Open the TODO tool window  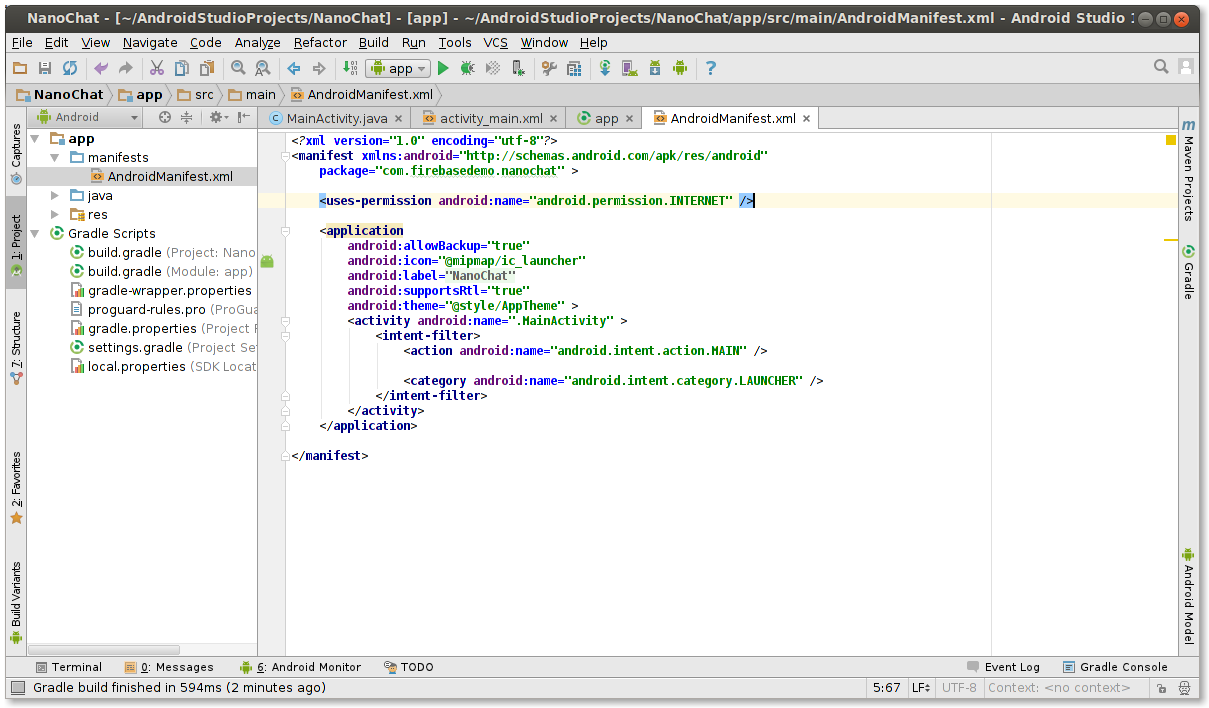(x=408, y=667)
